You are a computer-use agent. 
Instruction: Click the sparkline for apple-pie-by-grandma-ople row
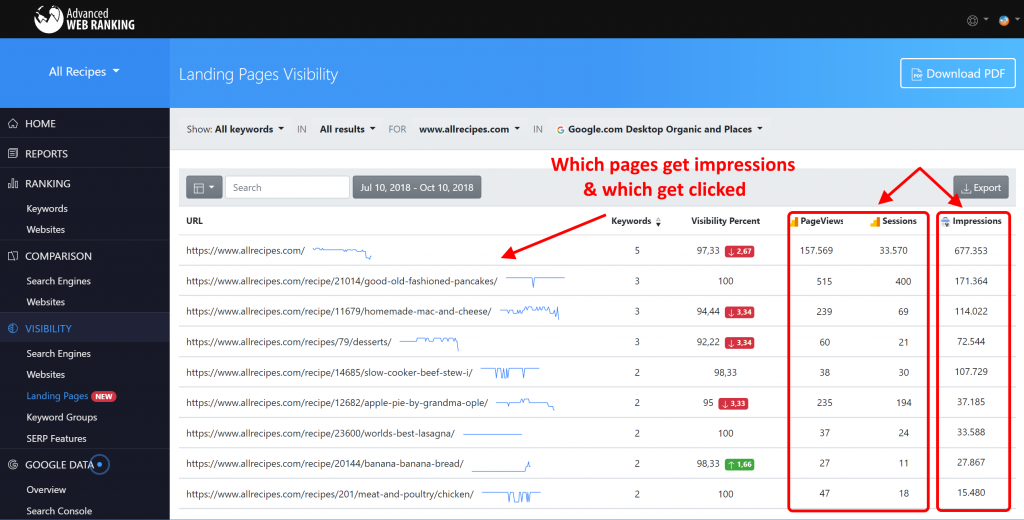click(525, 403)
